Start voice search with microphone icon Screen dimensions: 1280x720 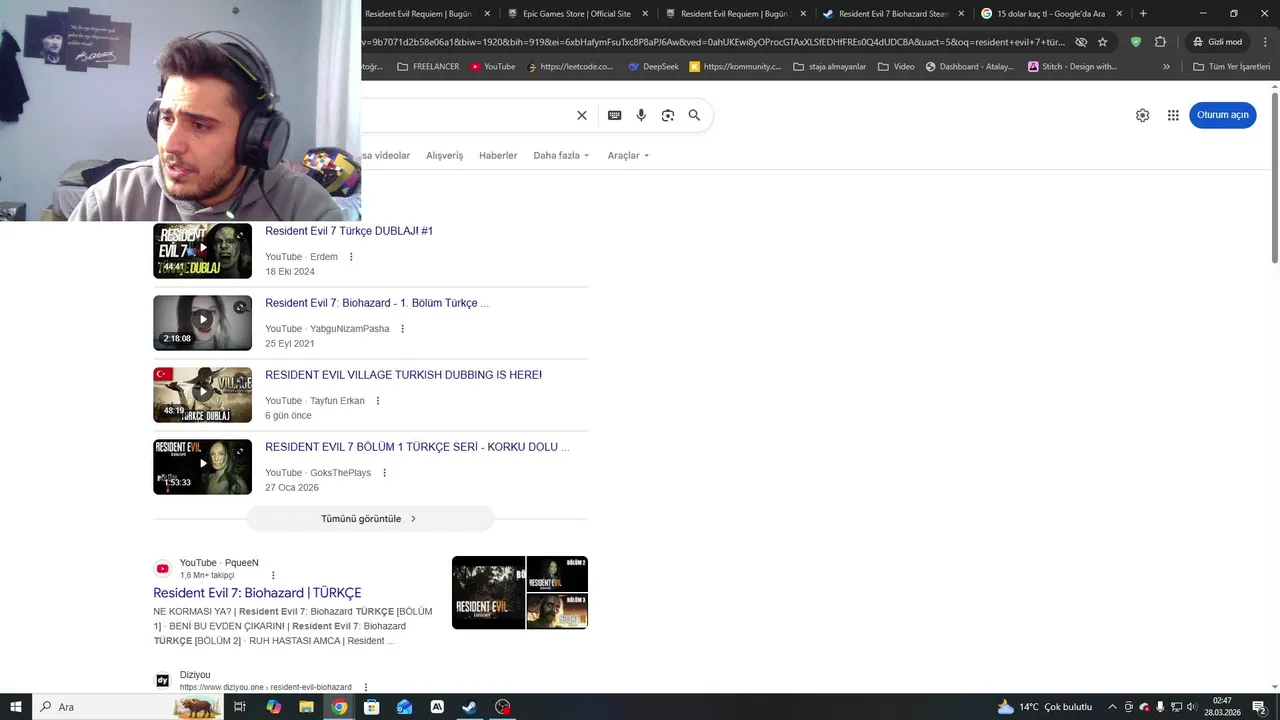click(x=641, y=115)
